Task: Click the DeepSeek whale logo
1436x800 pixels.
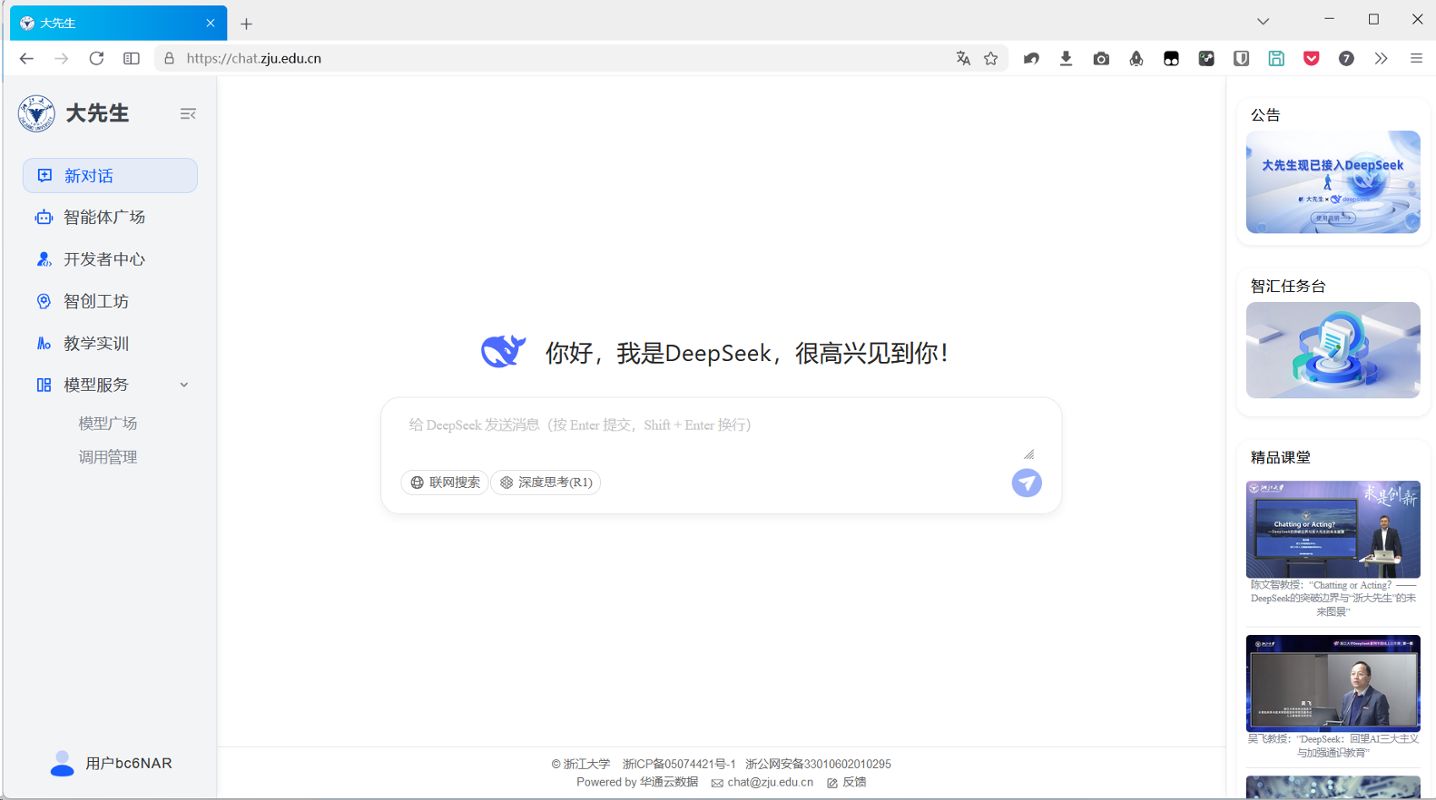Action: click(x=503, y=352)
